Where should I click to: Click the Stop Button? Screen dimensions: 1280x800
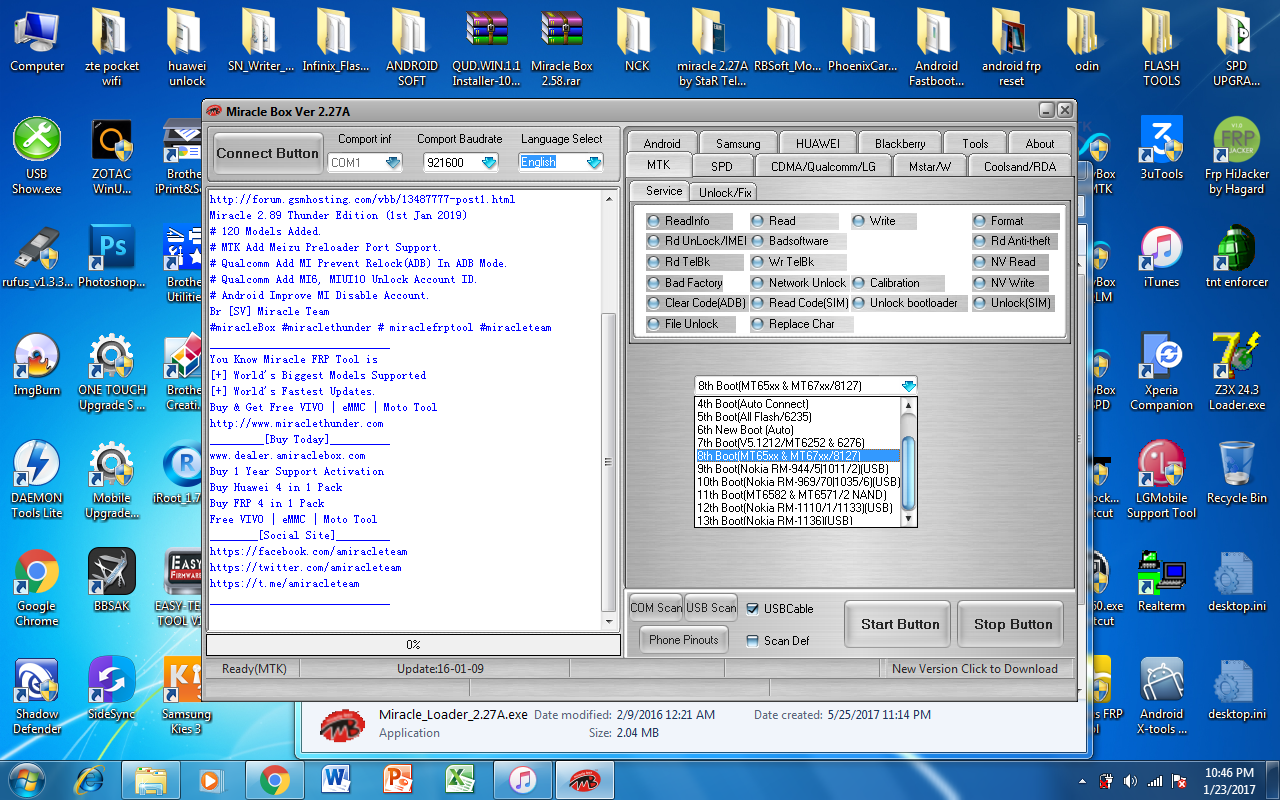point(1013,624)
